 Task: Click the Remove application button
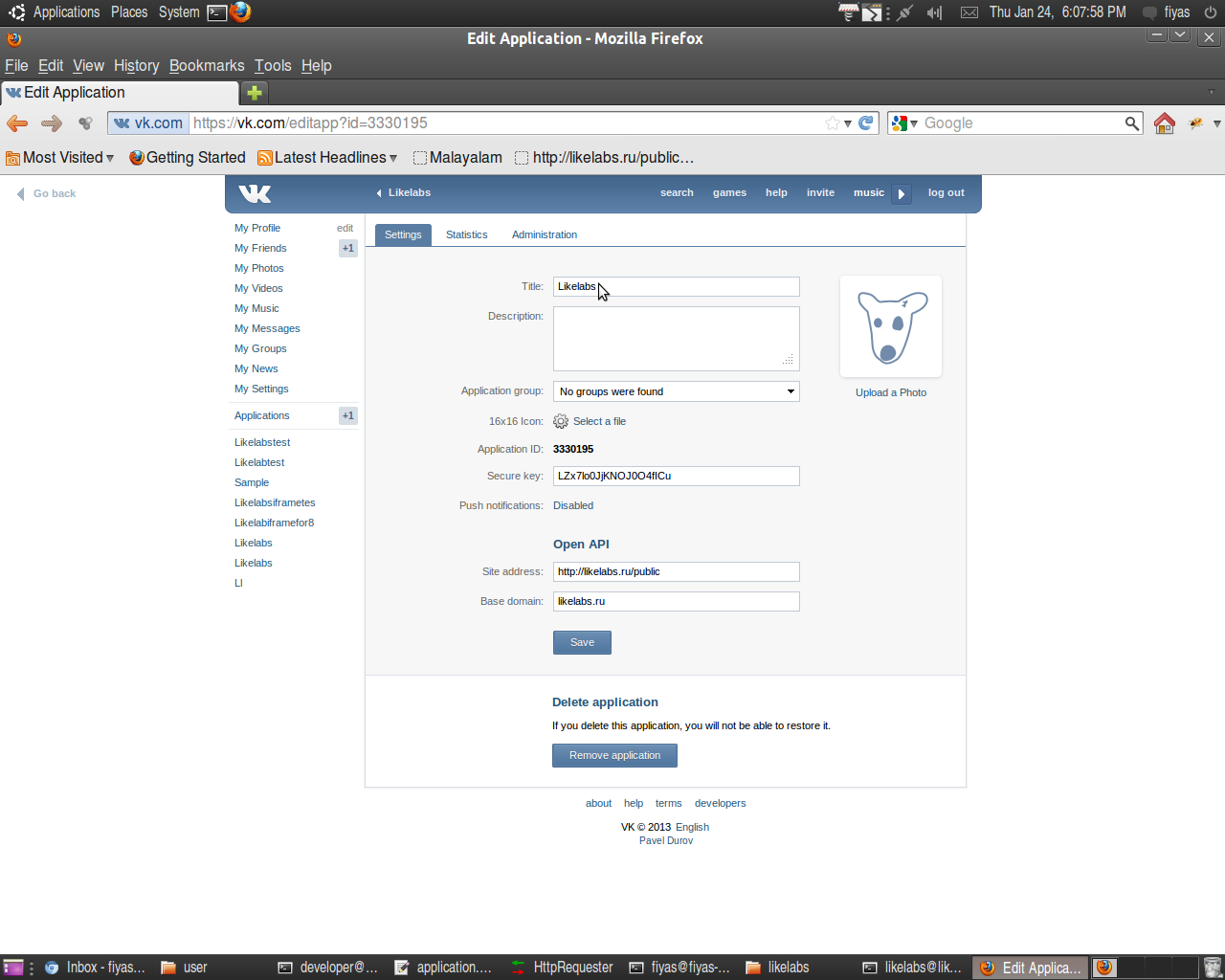tap(614, 755)
